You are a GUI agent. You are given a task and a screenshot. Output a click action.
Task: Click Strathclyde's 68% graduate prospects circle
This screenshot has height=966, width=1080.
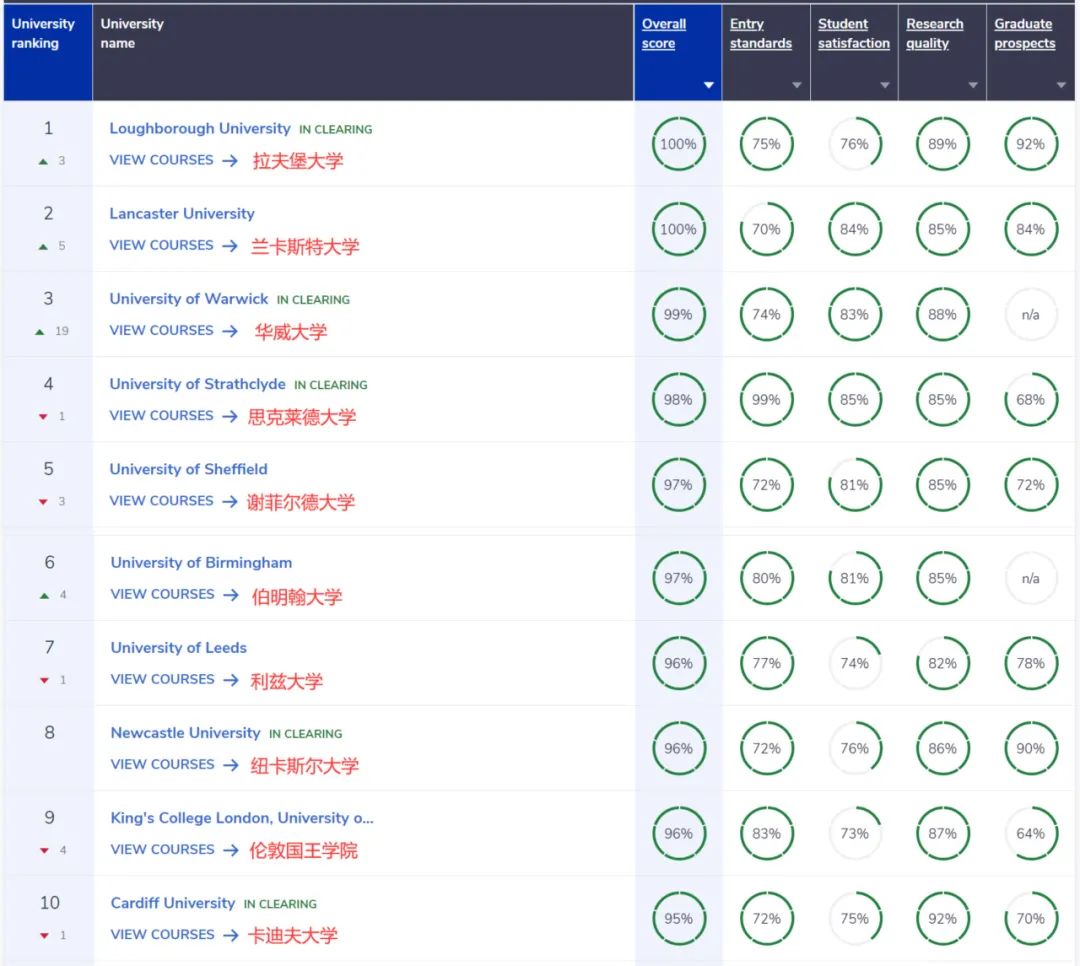(x=1030, y=400)
